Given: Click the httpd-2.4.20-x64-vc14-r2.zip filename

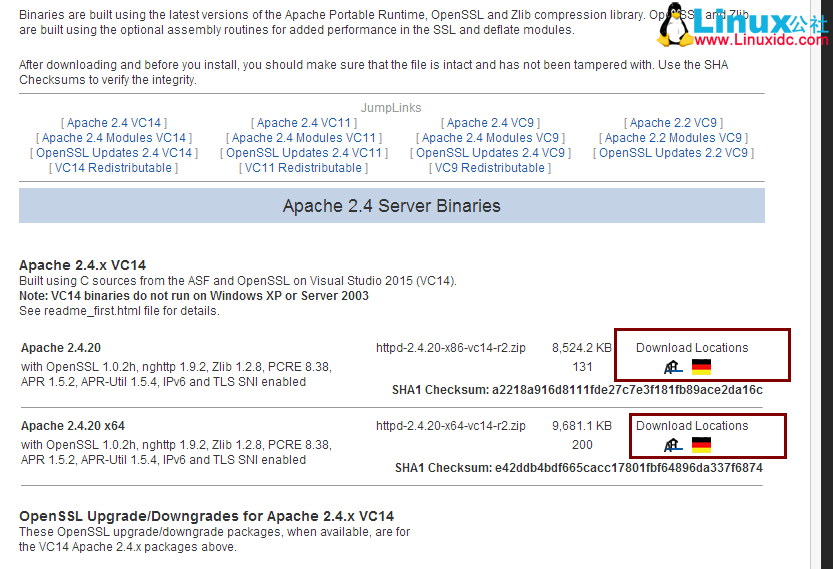Looking at the screenshot, I should tap(450, 426).
